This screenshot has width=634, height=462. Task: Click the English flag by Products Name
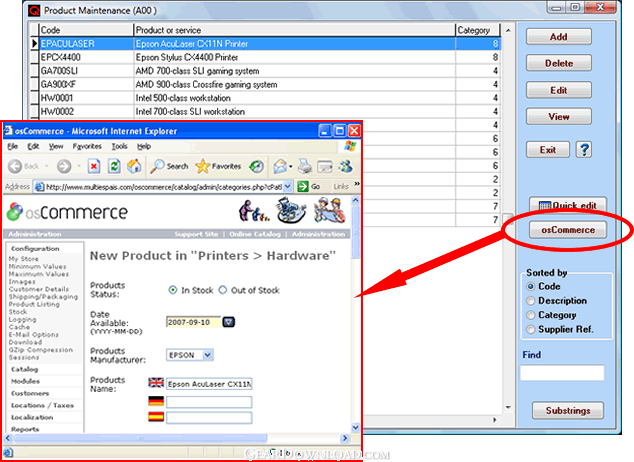156,383
